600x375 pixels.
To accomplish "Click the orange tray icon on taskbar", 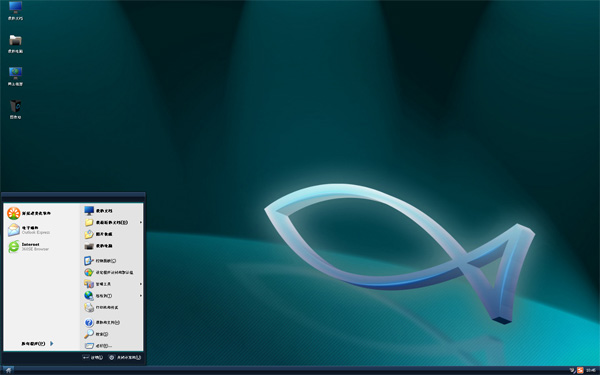I will click(x=580, y=370).
